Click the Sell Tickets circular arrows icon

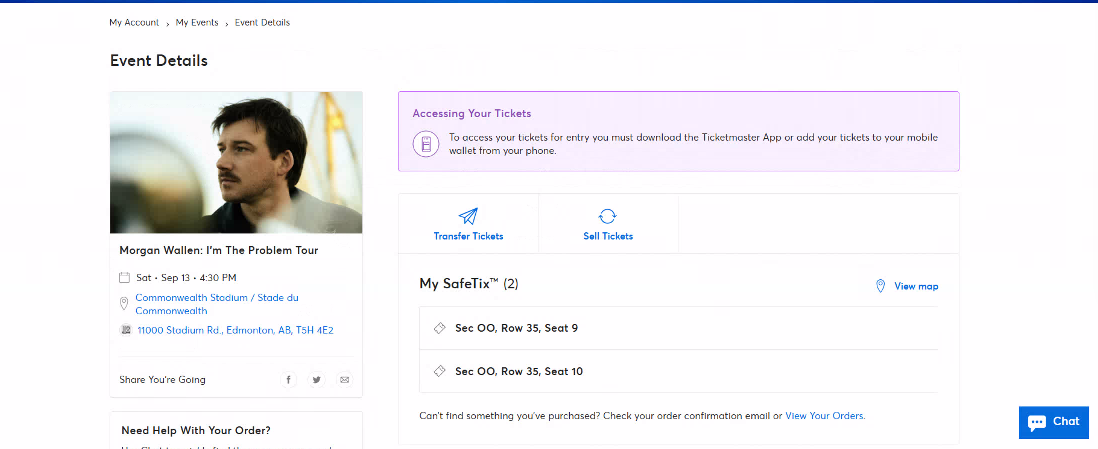[608, 216]
